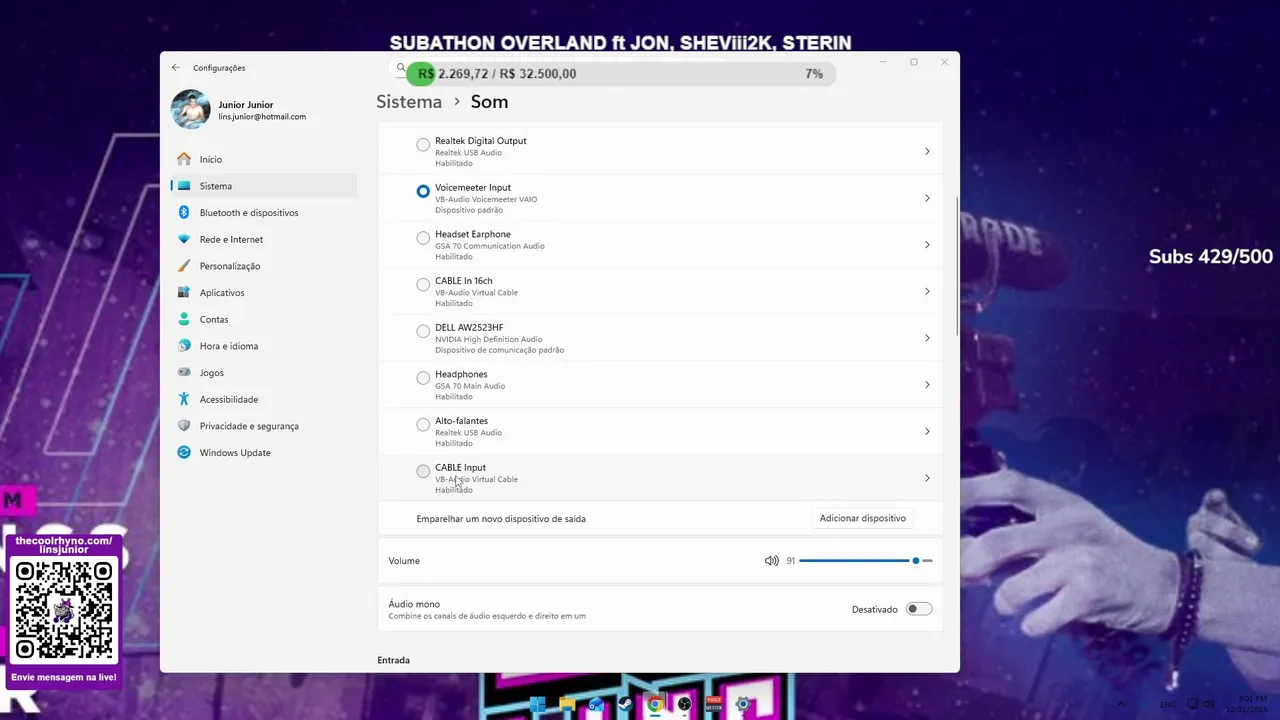
Task: Open OBS Studio from the taskbar
Action: click(684, 704)
